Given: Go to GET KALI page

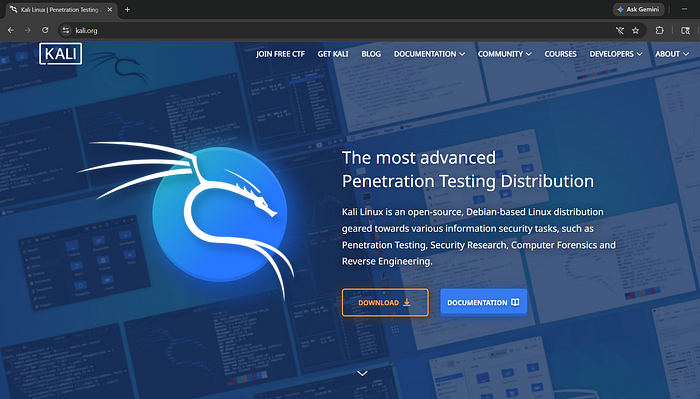Looking at the screenshot, I should [333, 54].
